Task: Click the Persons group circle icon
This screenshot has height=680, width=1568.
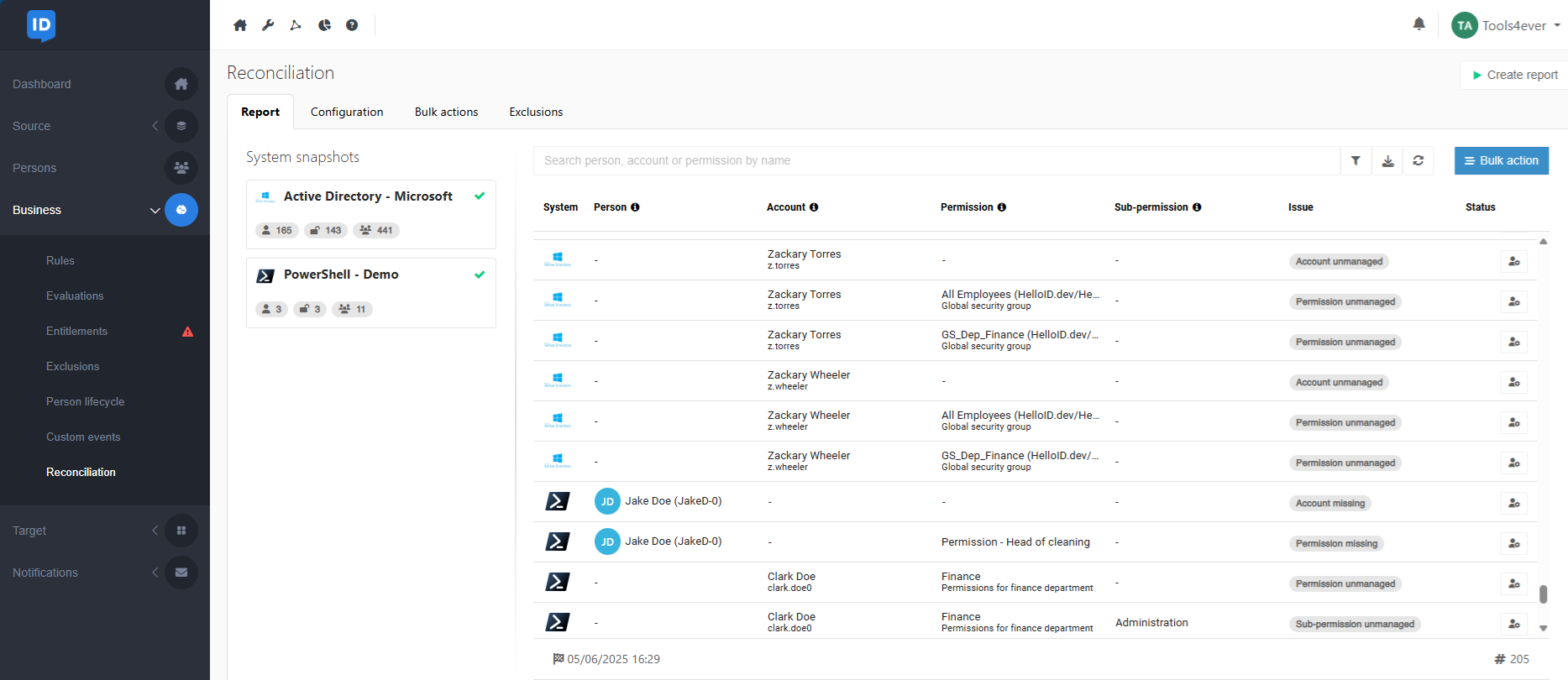Action: 181,168
